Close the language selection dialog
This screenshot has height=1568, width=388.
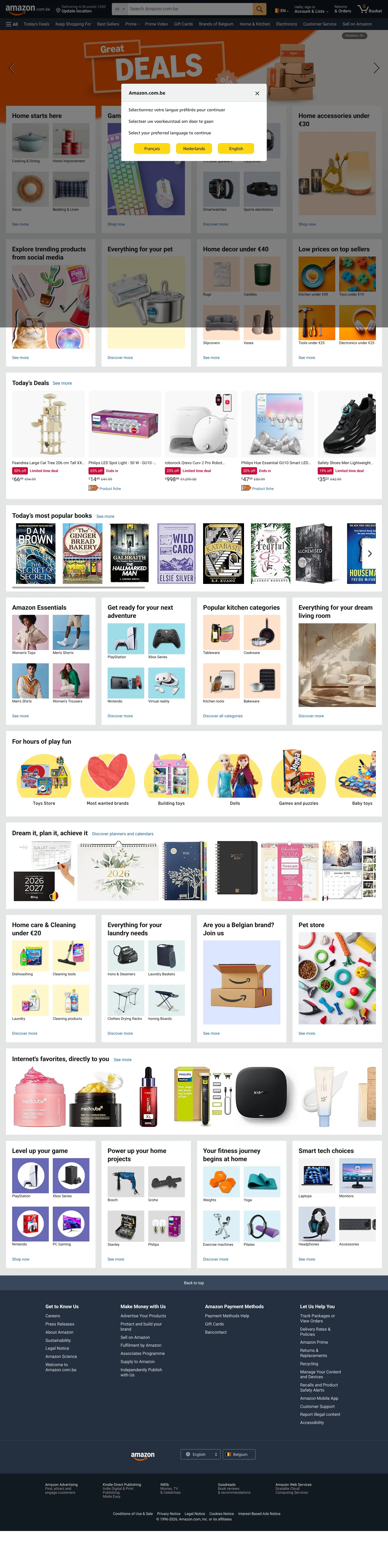(x=257, y=93)
